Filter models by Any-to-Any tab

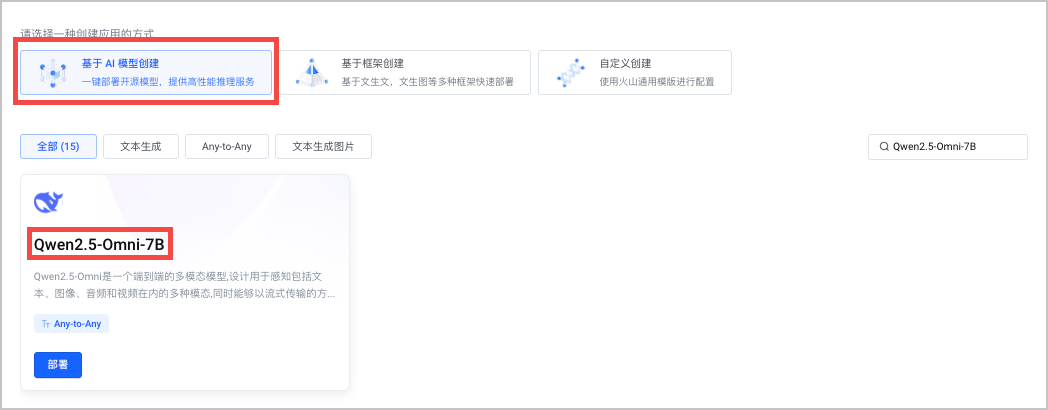pos(227,146)
